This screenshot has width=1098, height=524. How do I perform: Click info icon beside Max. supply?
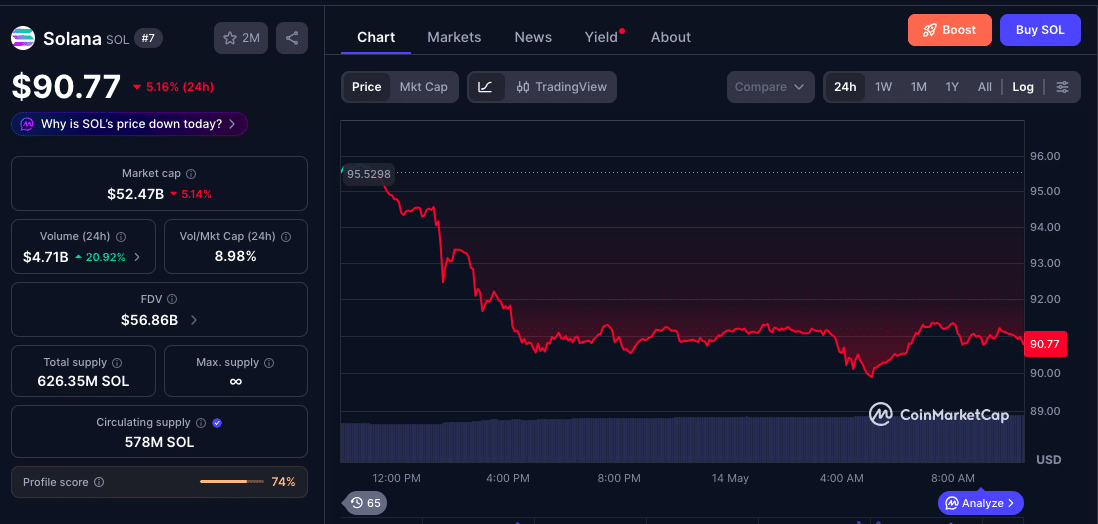tap(270, 363)
